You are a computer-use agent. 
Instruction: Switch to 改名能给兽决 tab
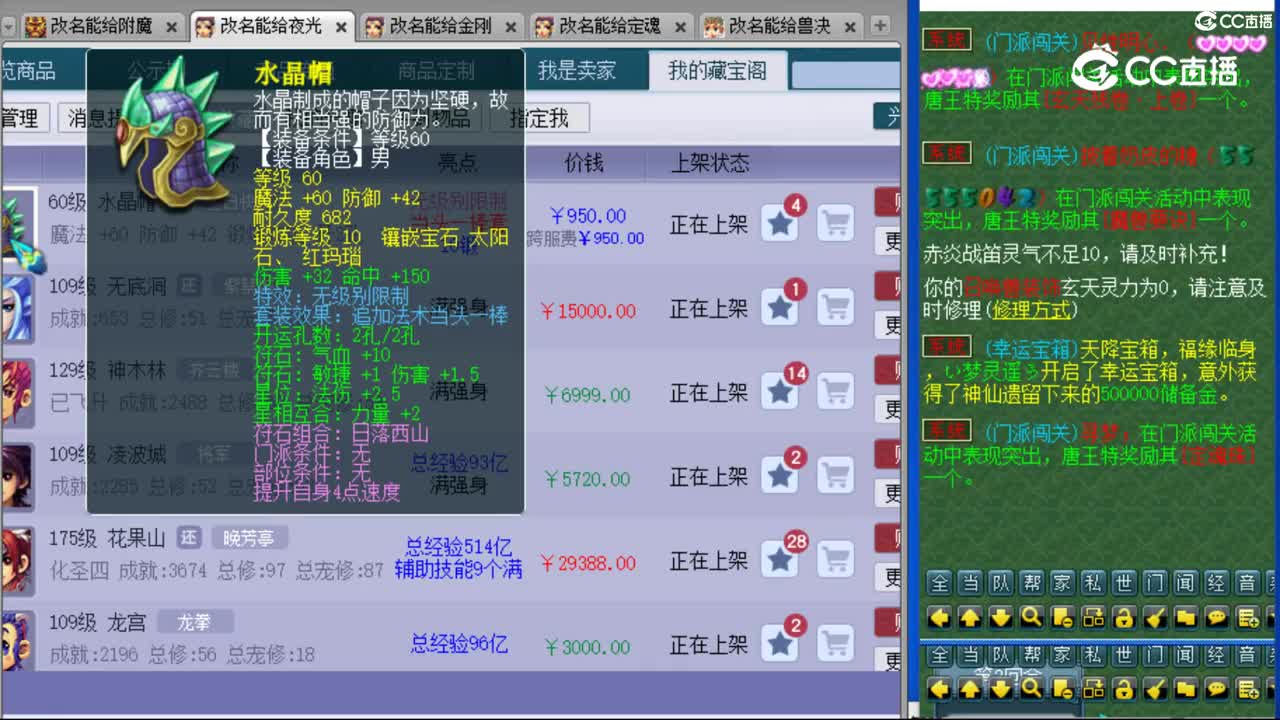click(x=780, y=26)
